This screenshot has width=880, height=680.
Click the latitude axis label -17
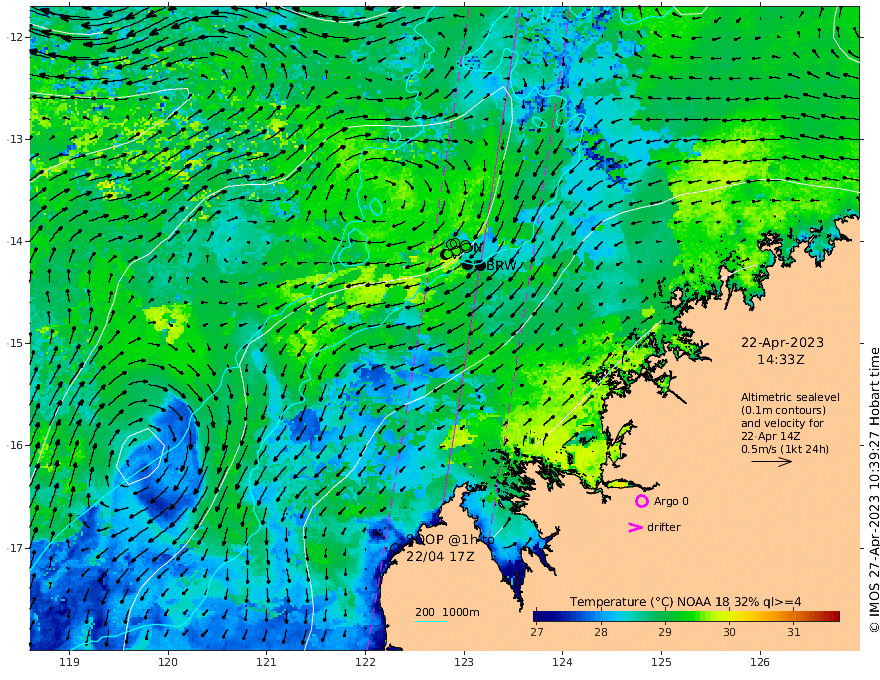point(15,548)
